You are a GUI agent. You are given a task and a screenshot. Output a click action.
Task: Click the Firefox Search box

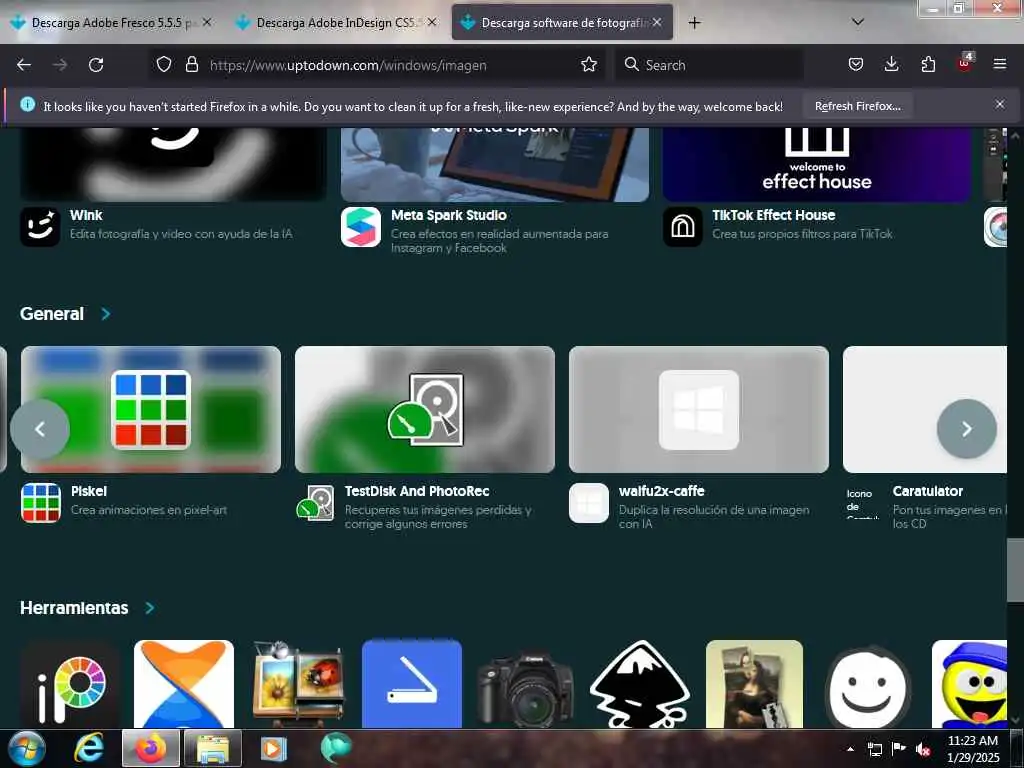point(709,65)
